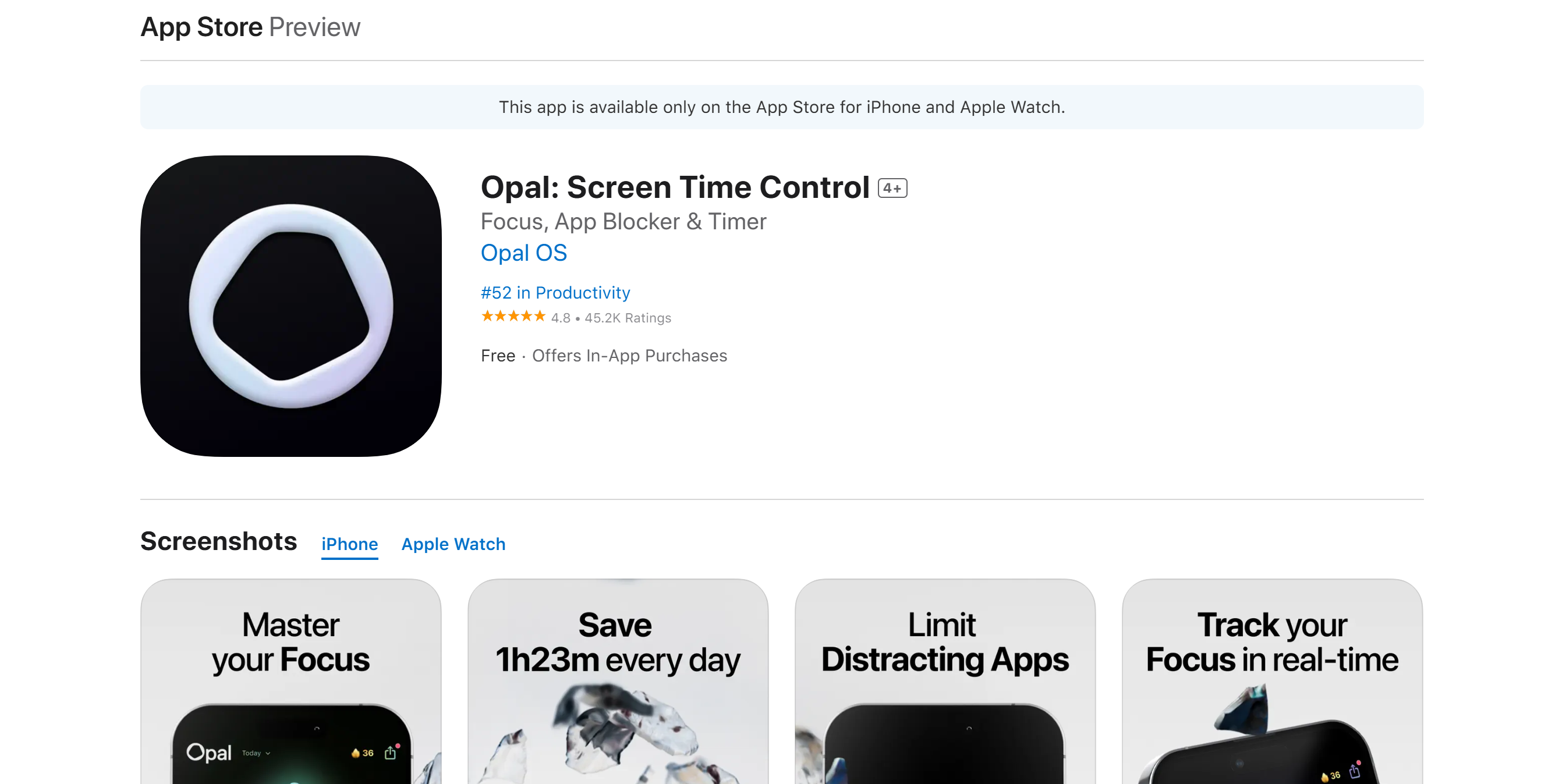Open the Master your Focus screenshot
1559x784 pixels.
[291, 682]
